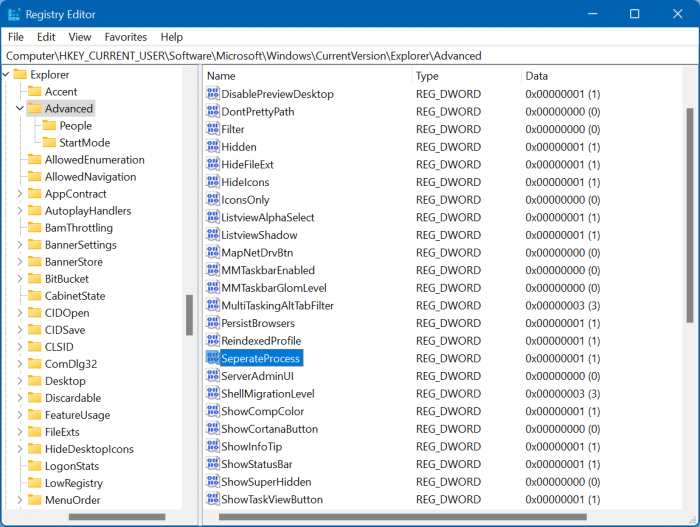Expand the CIDOpen key
Screen dimensions: 700x527
click(x=20, y=313)
